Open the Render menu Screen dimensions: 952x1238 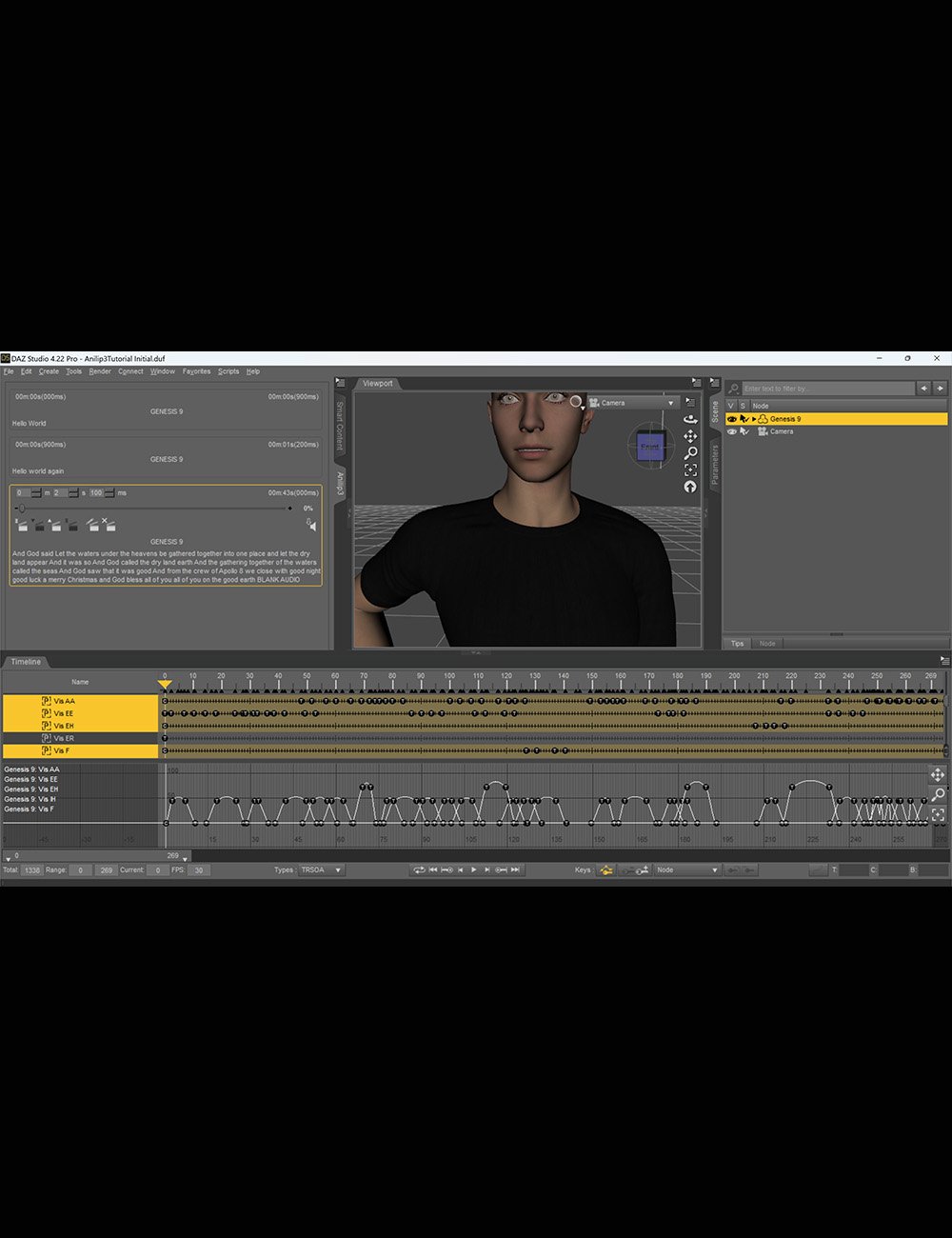click(x=99, y=371)
